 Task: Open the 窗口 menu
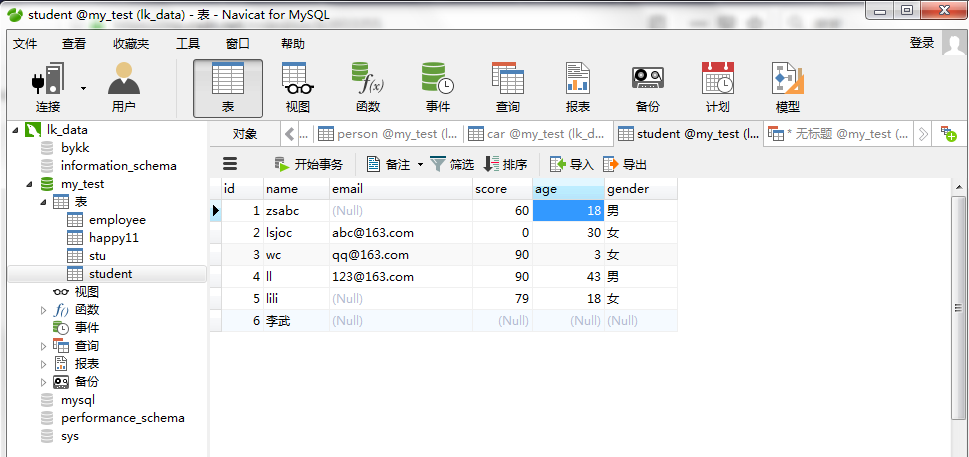pyautogui.click(x=238, y=44)
